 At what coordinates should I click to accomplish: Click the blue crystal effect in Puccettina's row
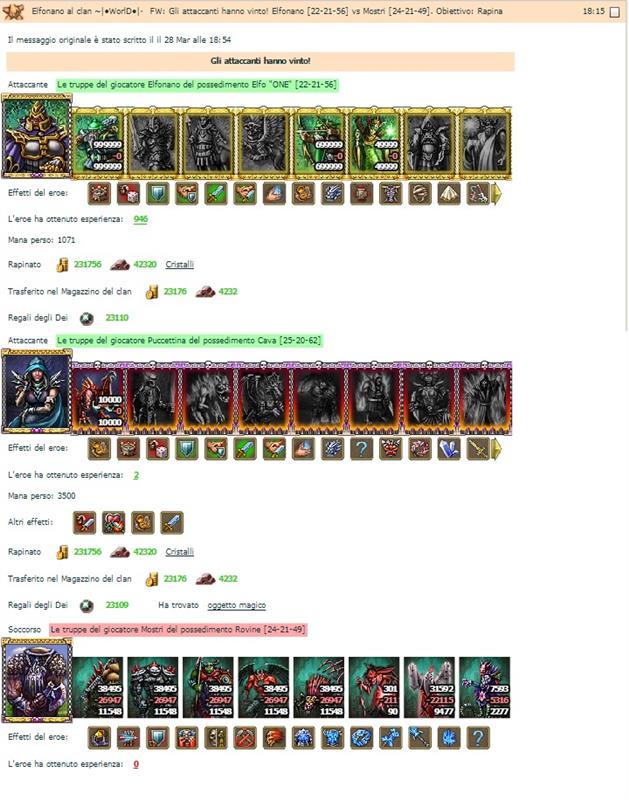[449, 449]
